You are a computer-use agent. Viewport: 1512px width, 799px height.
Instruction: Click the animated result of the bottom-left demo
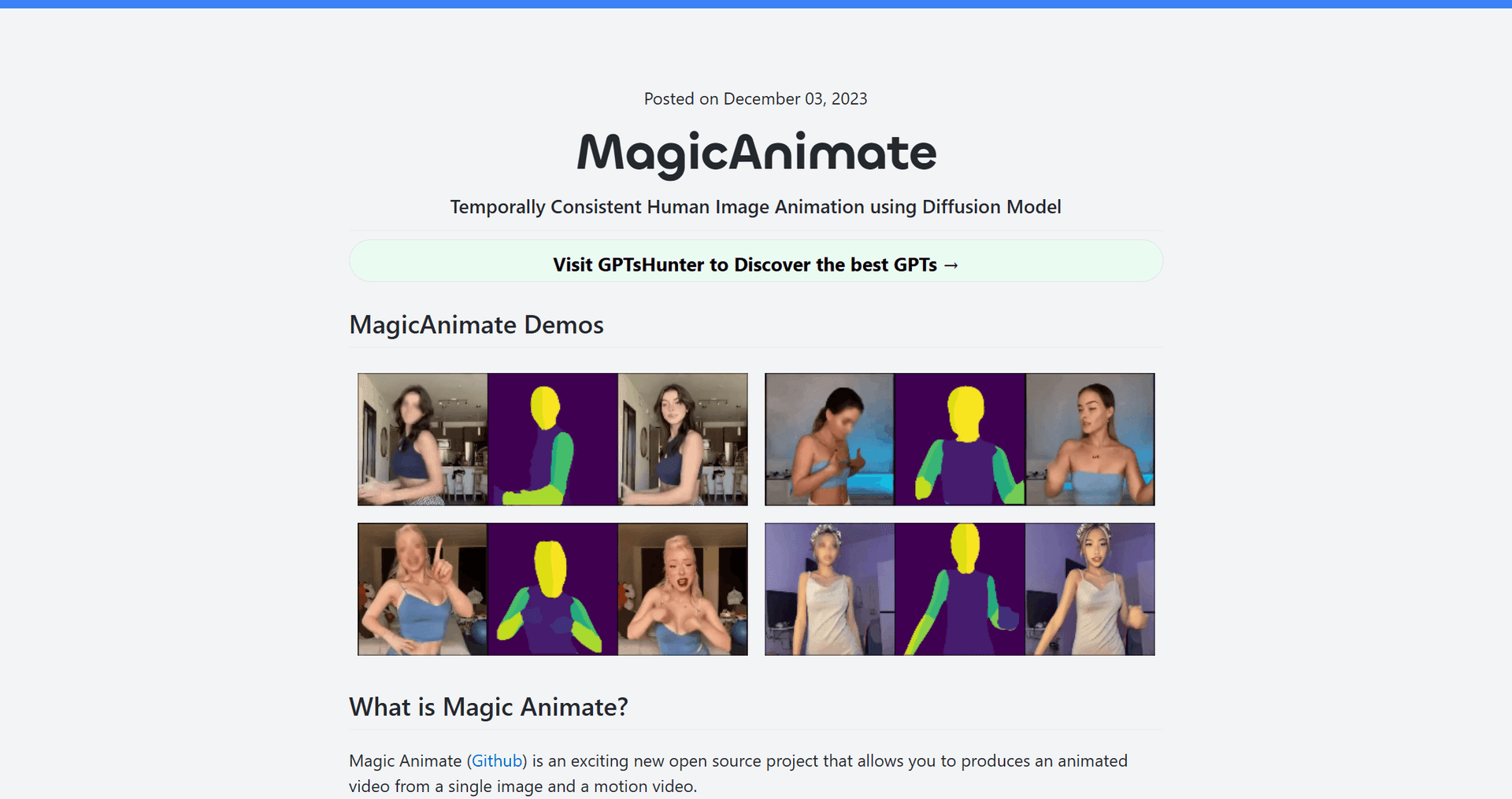pos(683,589)
